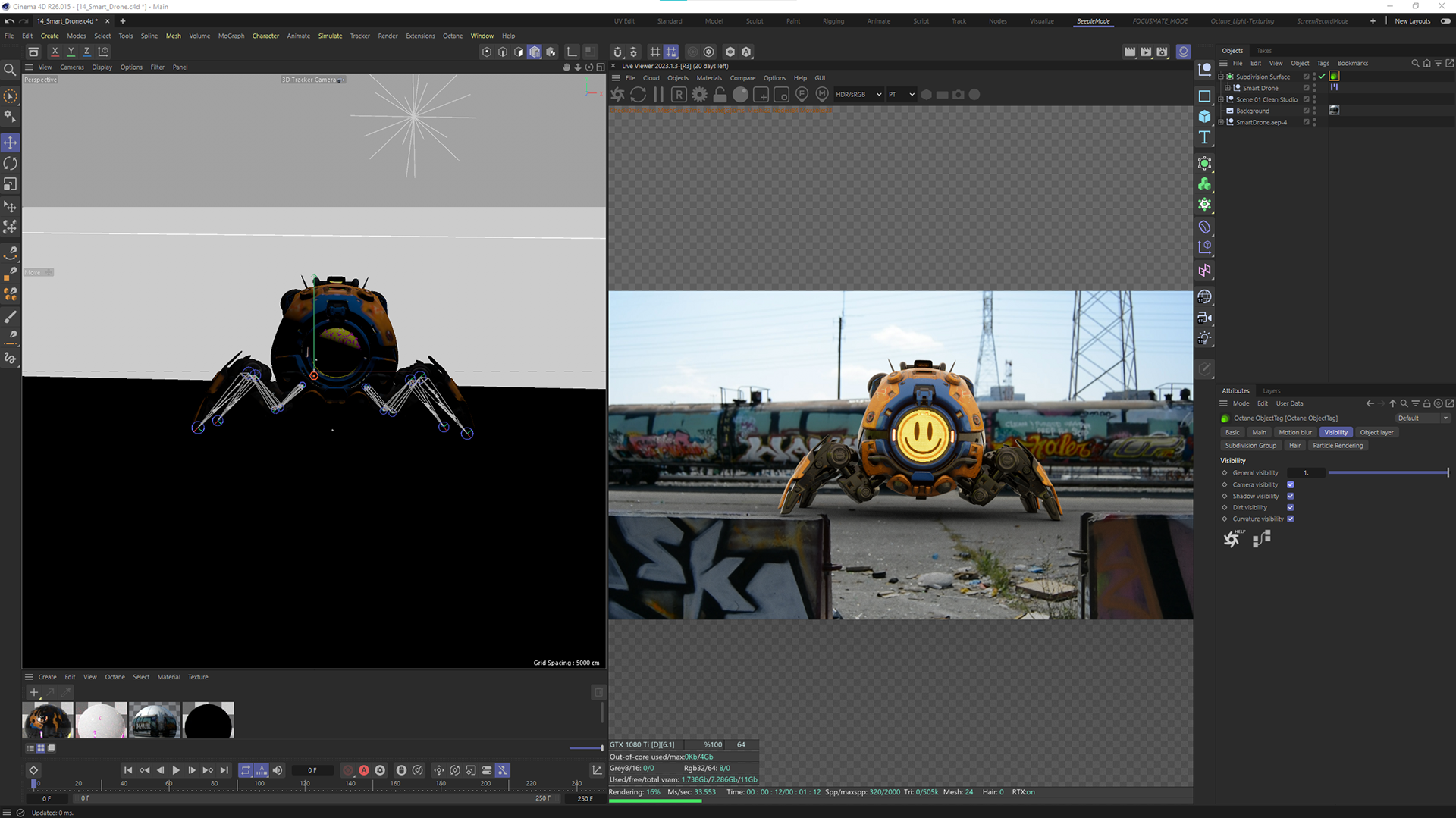Open the Materials menu in Live Viewer

(x=709, y=78)
